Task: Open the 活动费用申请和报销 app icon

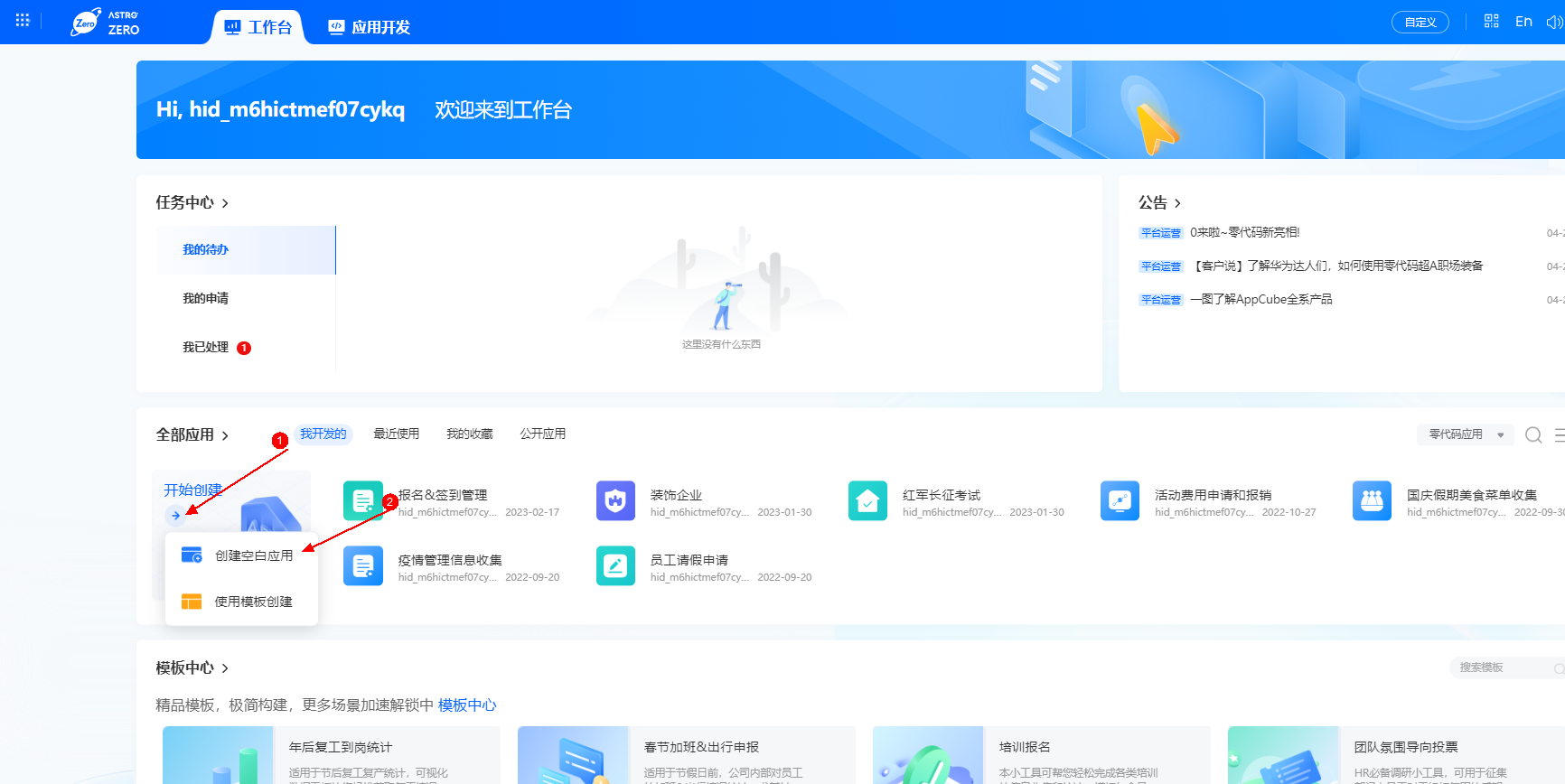Action: [x=1120, y=500]
